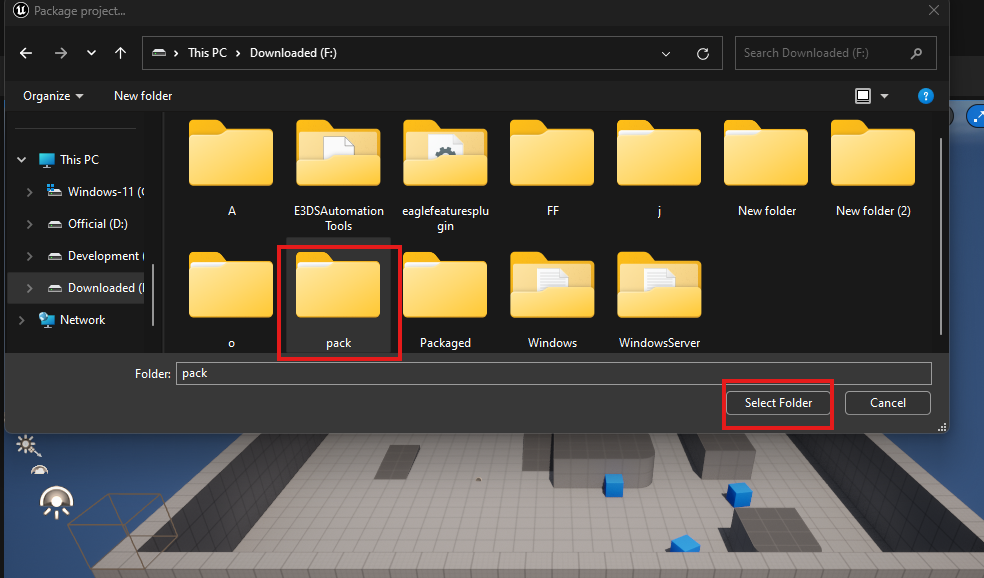Click the Folder name input field
The image size is (984, 578).
click(553, 373)
